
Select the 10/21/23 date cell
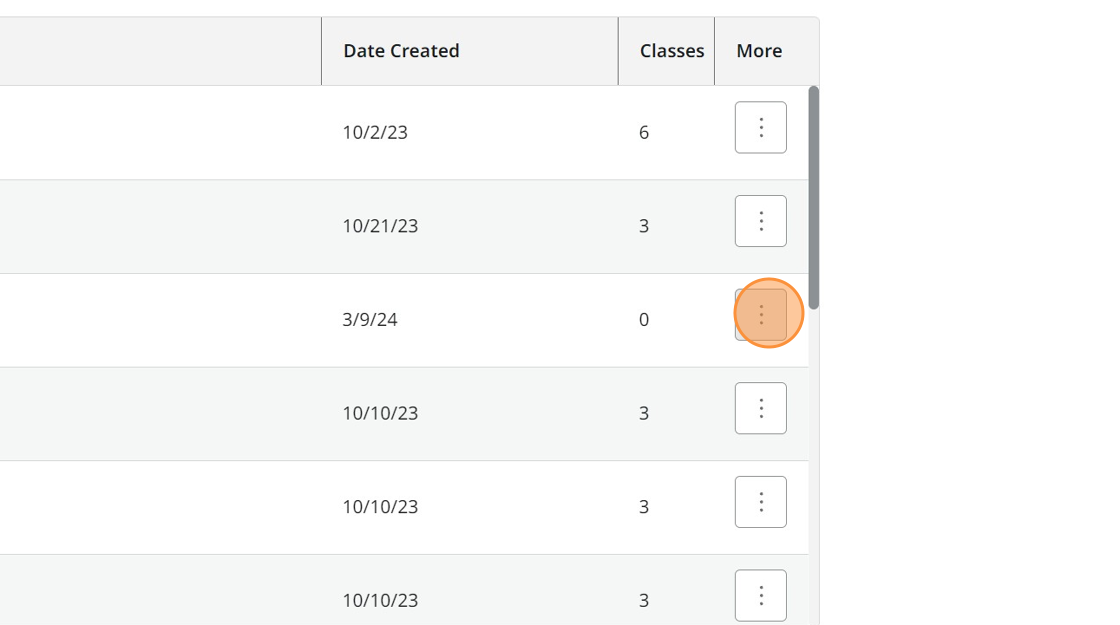[380, 226]
